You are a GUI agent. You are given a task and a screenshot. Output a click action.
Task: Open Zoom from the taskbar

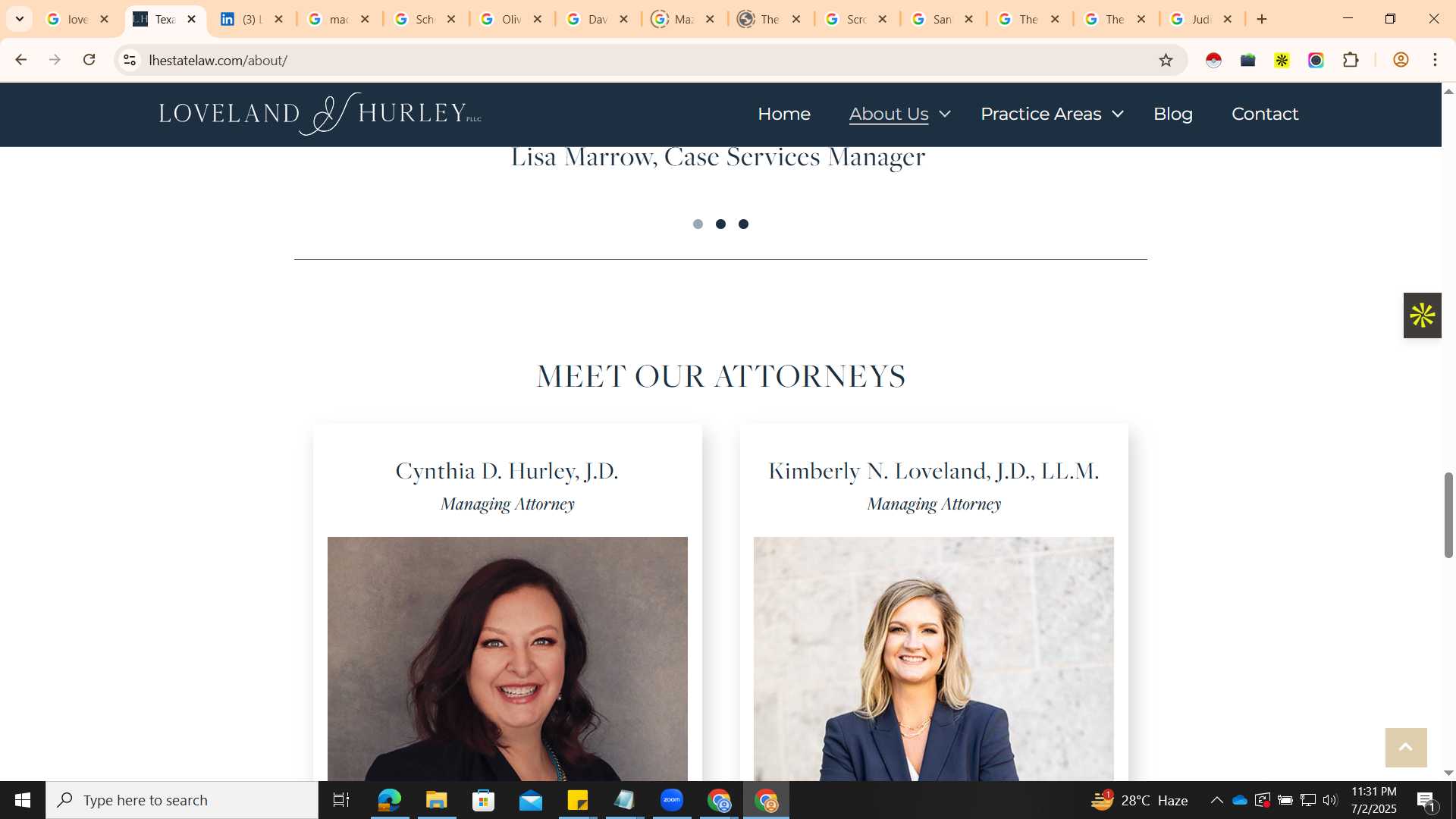tap(671, 800)
